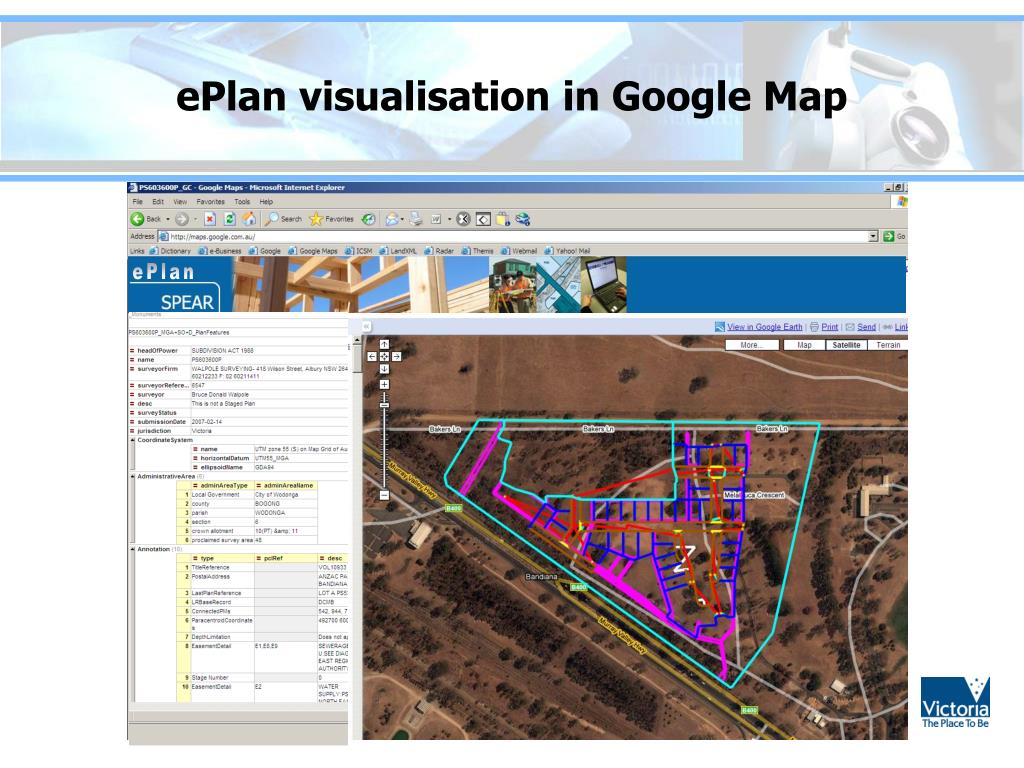This screenshot has width=1024, height=768.
Task: Open the Tools menu
Action: [x=242, y=202]
